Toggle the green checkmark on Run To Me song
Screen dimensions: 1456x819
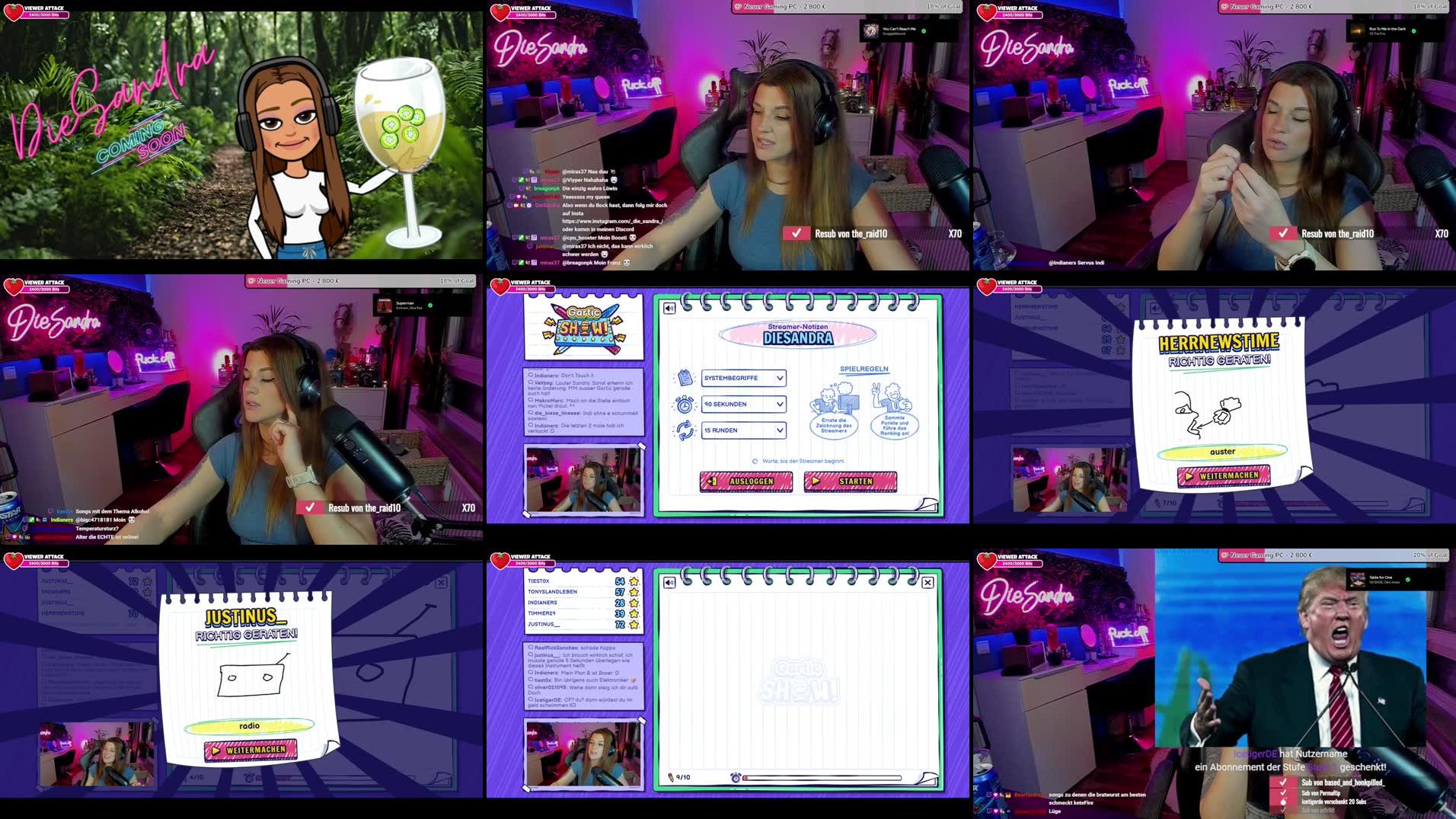(x=1415, y=32)
